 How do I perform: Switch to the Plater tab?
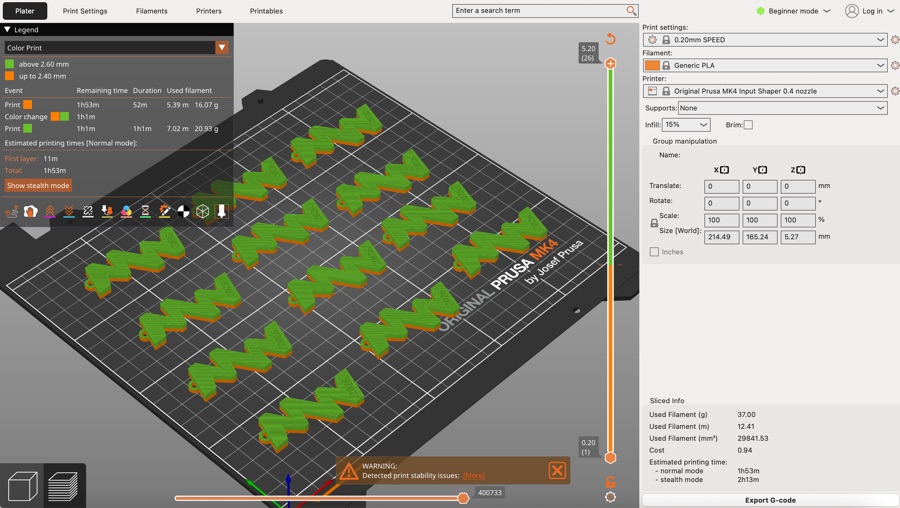click(24, 11)
